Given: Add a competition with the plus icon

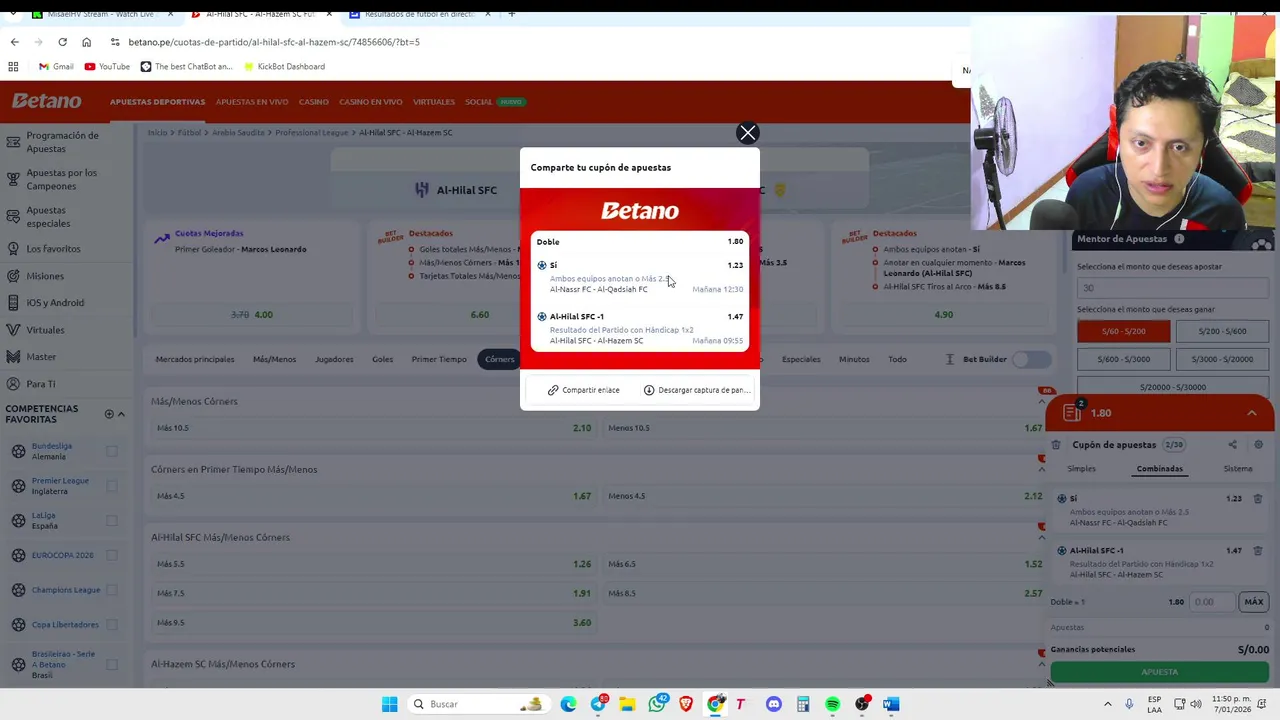Looking at the screenshot, I should click(x=109, y=414).
